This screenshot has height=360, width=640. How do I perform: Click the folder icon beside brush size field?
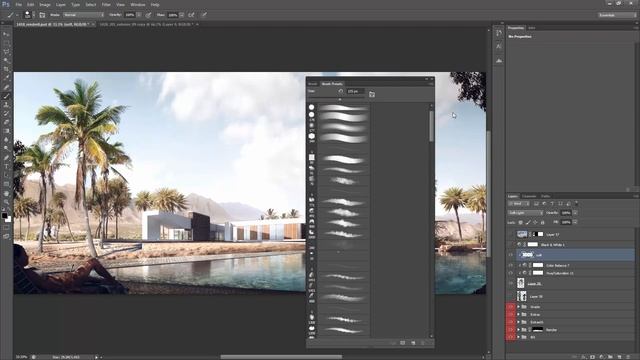(x=372, y=94)
